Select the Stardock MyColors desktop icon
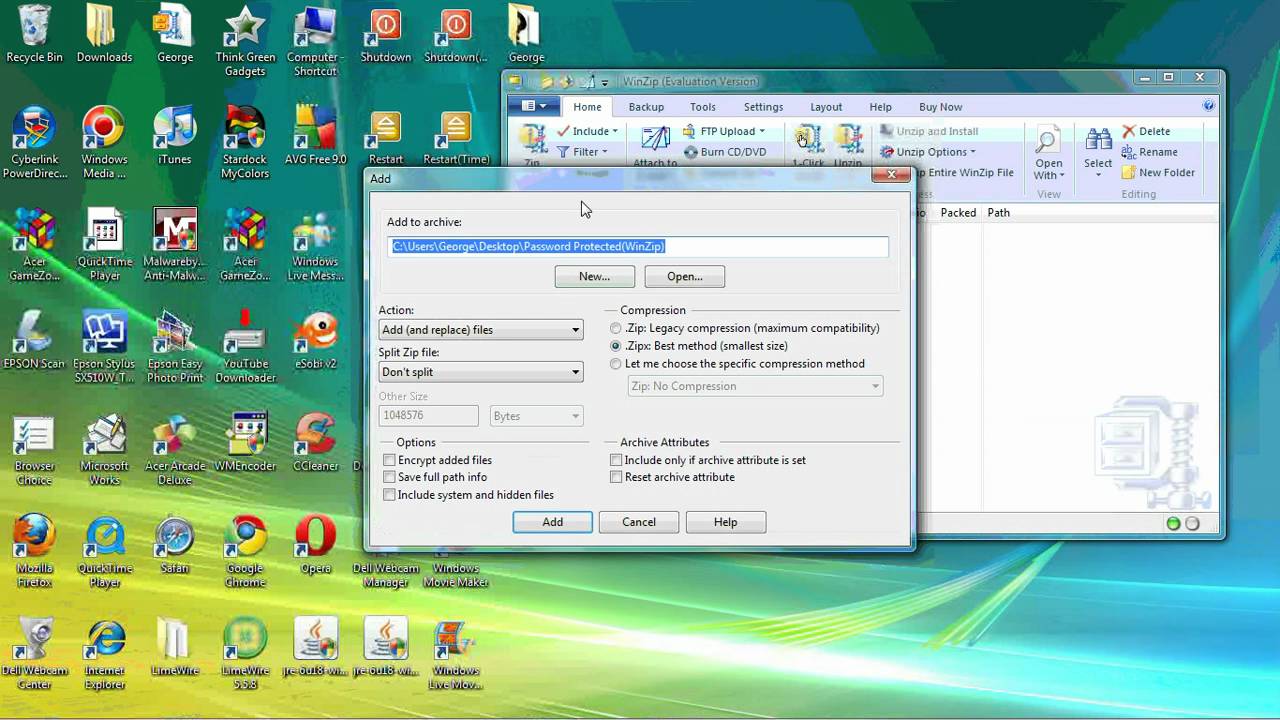The image size is (1280, 720). 245,142
